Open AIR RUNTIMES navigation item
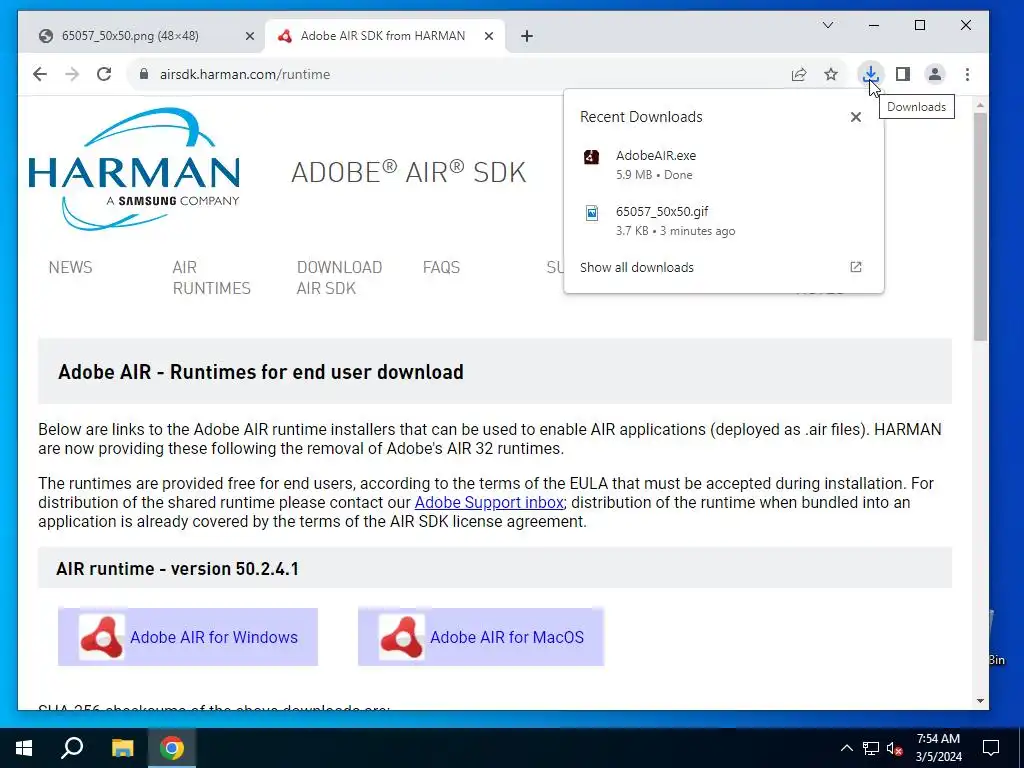The image size is (1024, 768). [212, 278]
